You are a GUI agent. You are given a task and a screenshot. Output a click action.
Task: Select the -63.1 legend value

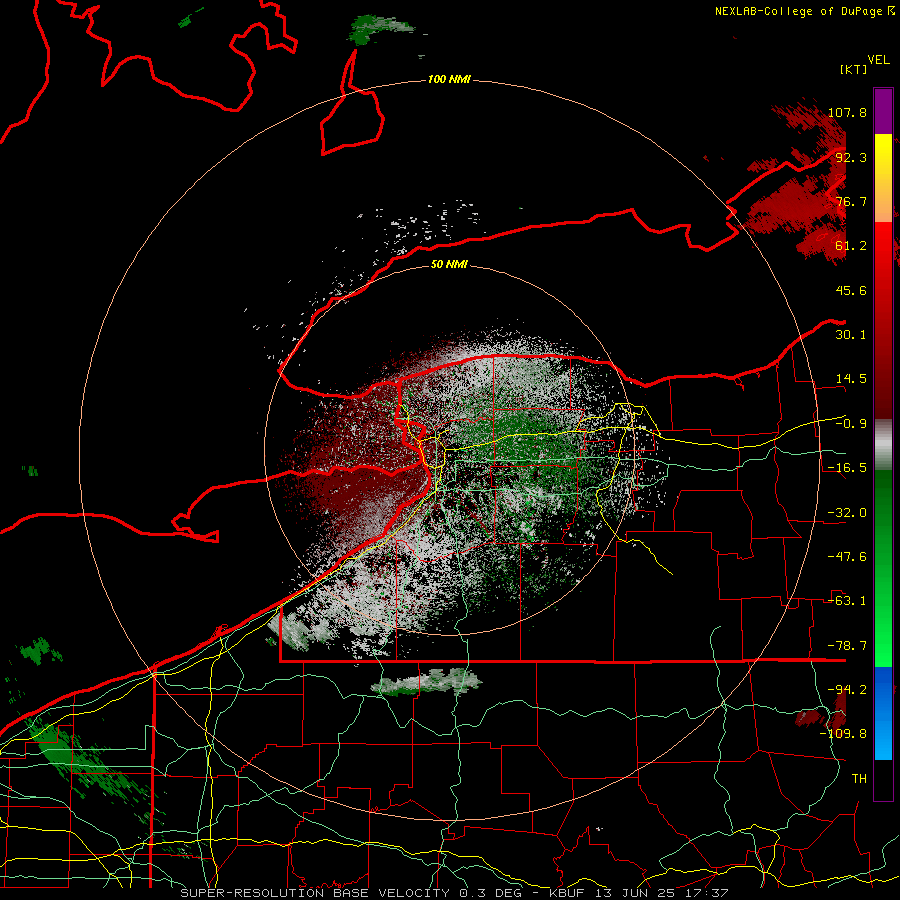tap(847, 601)
